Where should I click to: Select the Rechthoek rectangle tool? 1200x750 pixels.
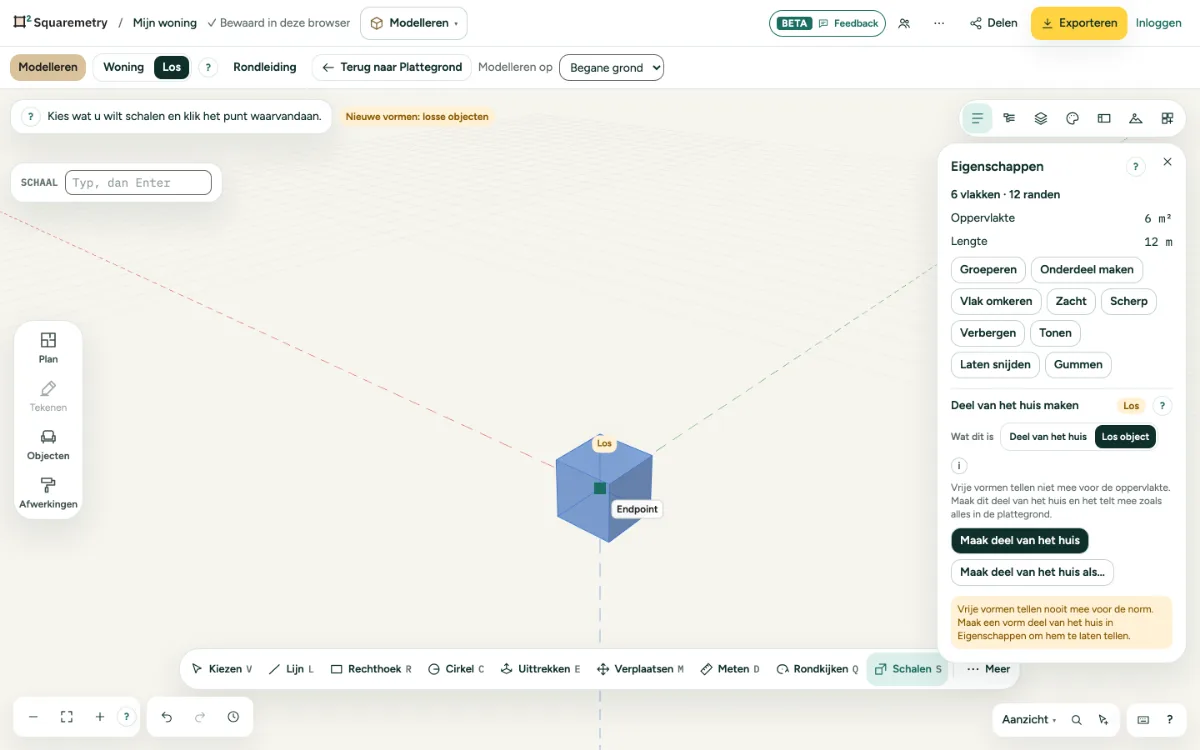(x=371, y=669)
